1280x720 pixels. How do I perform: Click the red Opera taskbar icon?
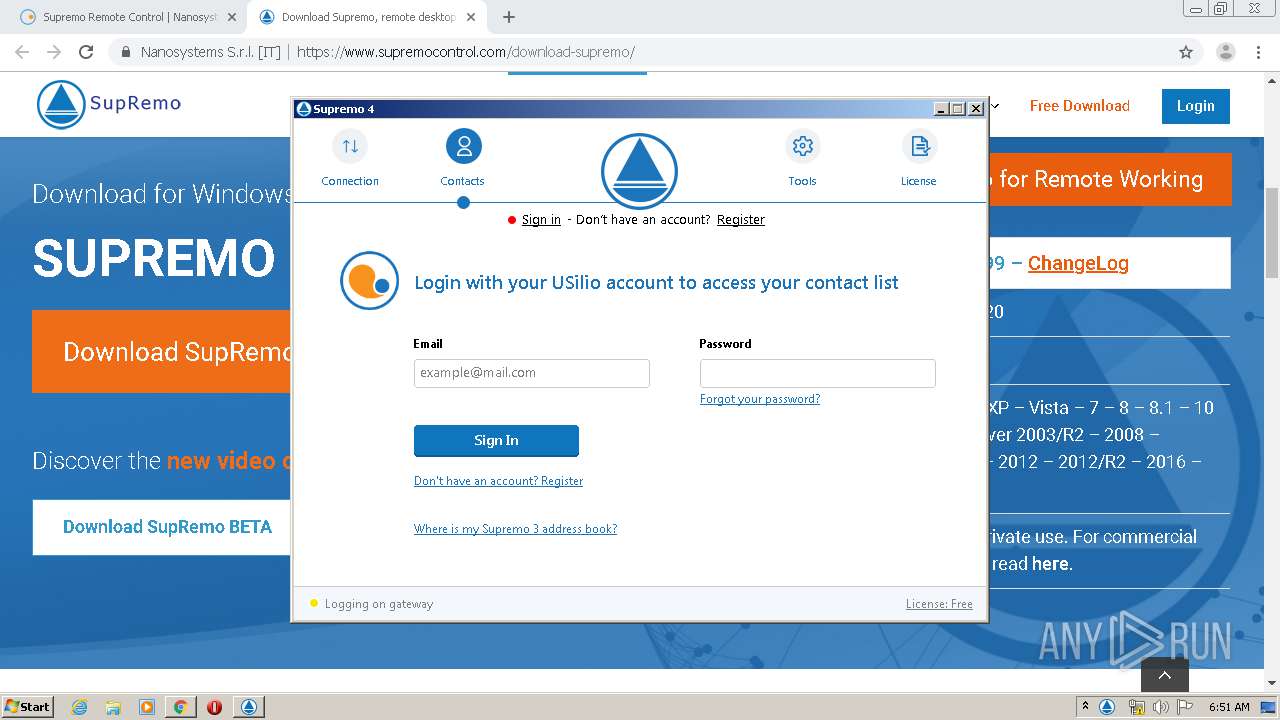[214, 707]
